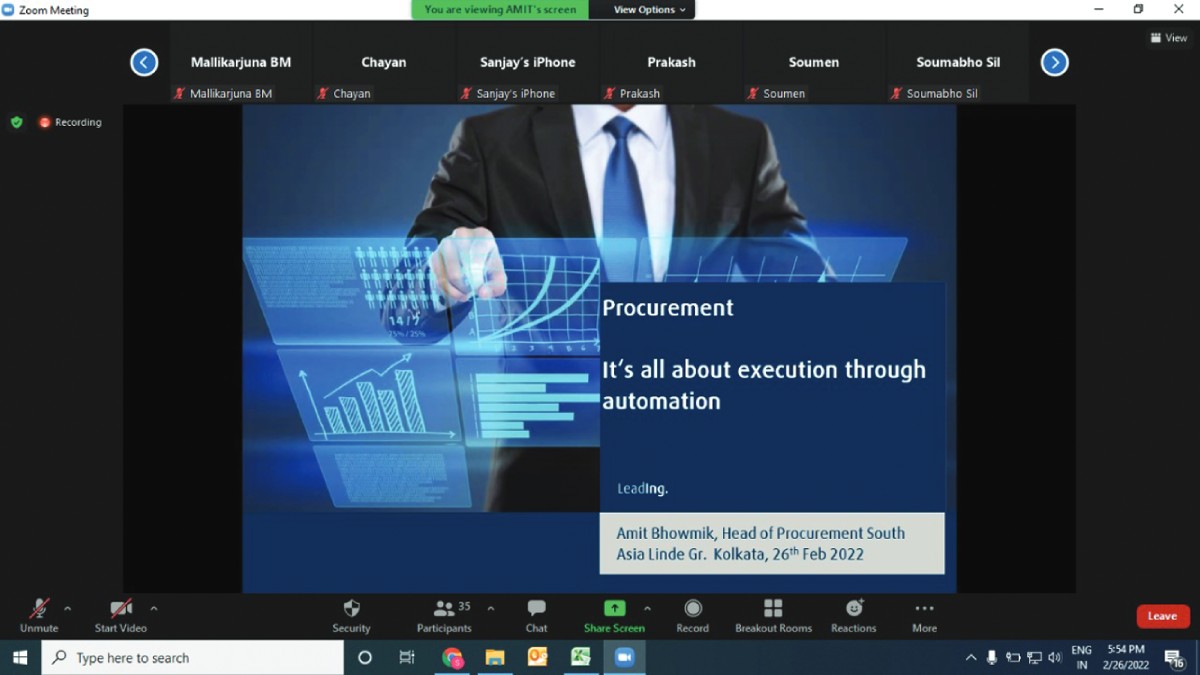Expand share options arrow beside Share Screen
The height and width of the screenshot is (675, 1200).
647,608
